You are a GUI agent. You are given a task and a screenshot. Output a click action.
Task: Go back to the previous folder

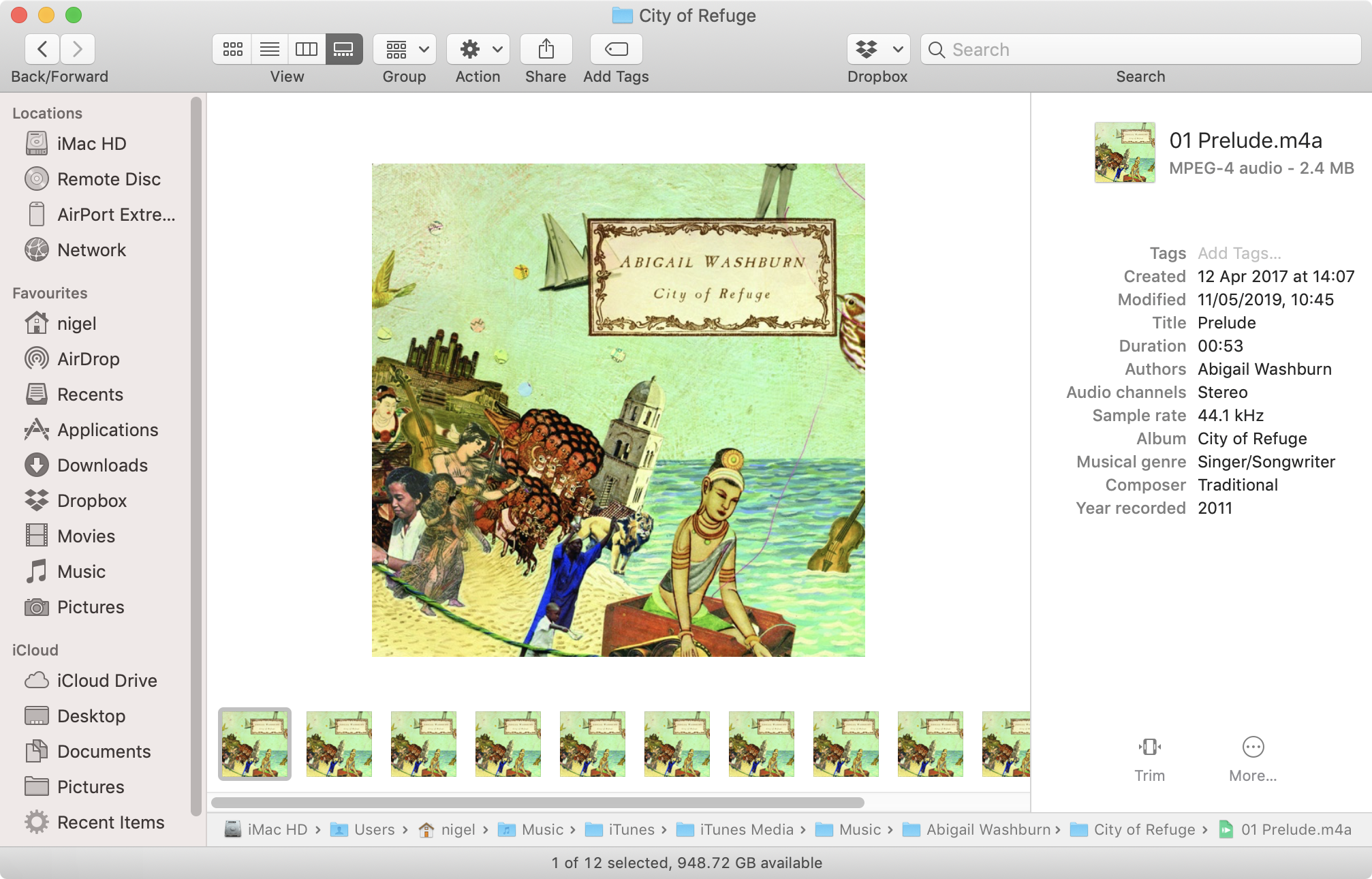coord(42,49)
